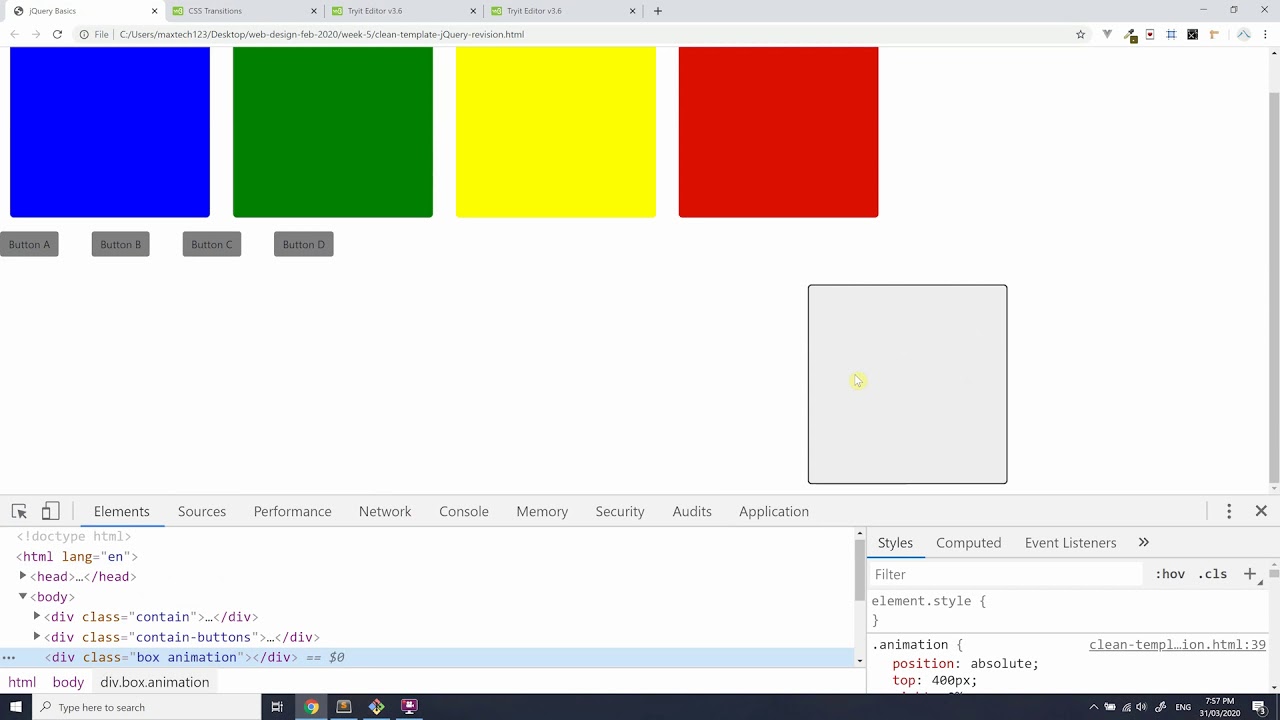Open clean-templ…ion.html:39 source link
Viewport: 1280px width, 720px height.
1177,645
